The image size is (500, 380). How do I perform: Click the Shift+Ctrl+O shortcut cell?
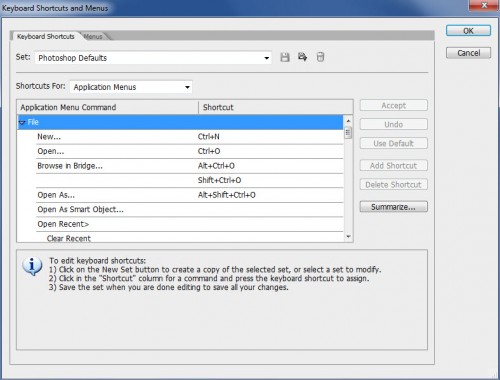coord(219,180)
